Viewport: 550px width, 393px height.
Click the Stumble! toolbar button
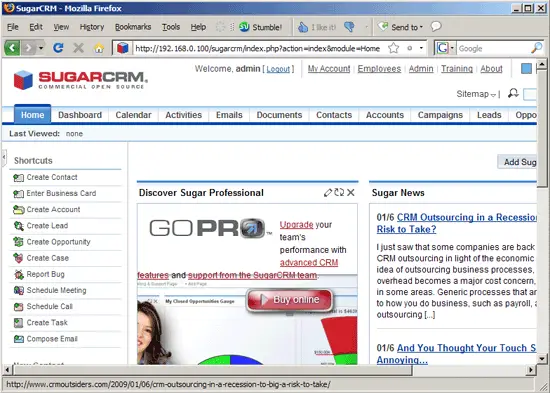[260, 27]
